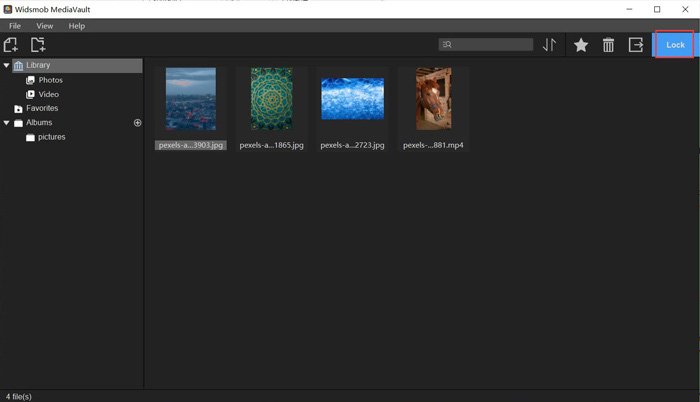Select Albums in the sidebar

coord(39,122)
